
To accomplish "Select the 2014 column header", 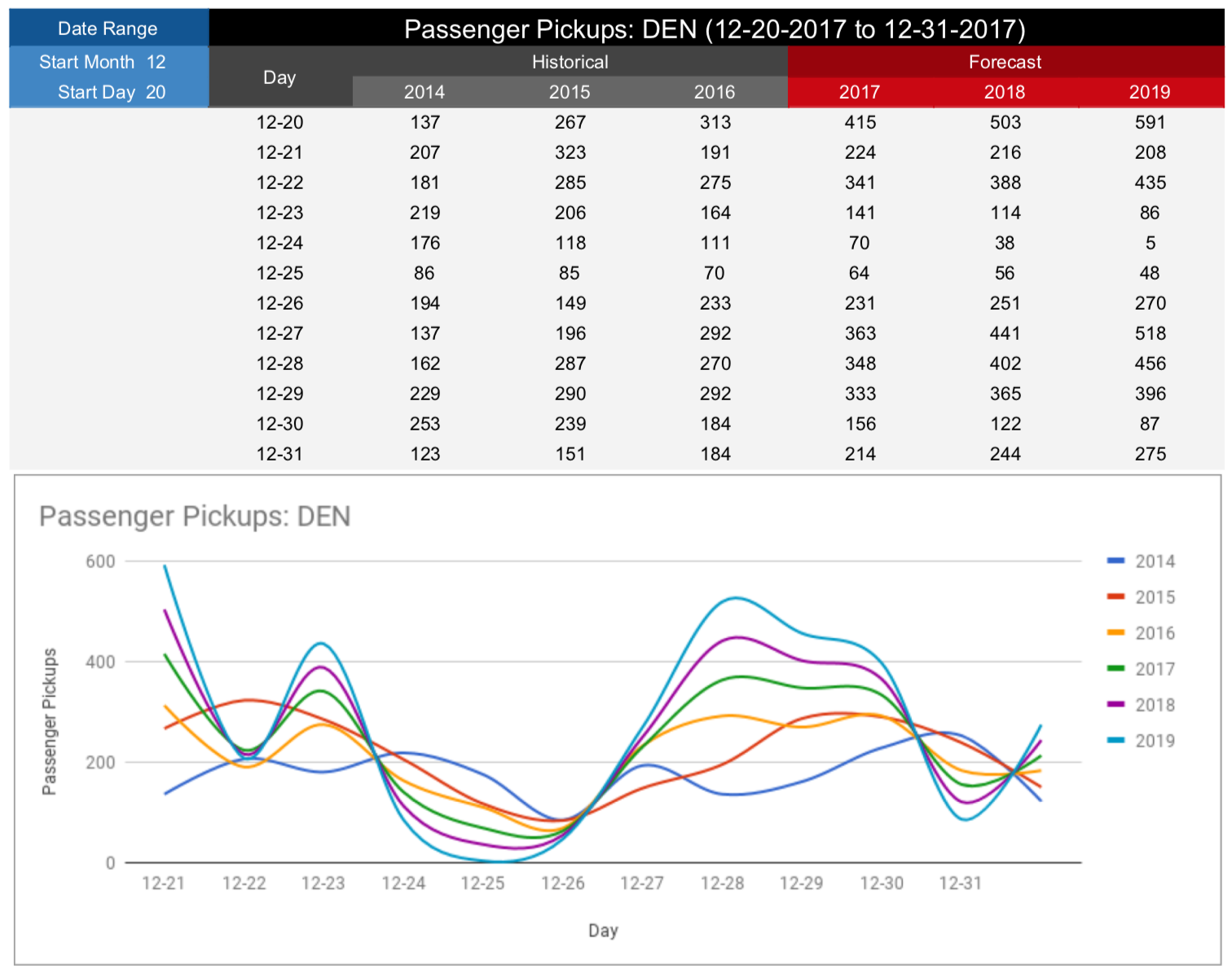I will 425,92.
